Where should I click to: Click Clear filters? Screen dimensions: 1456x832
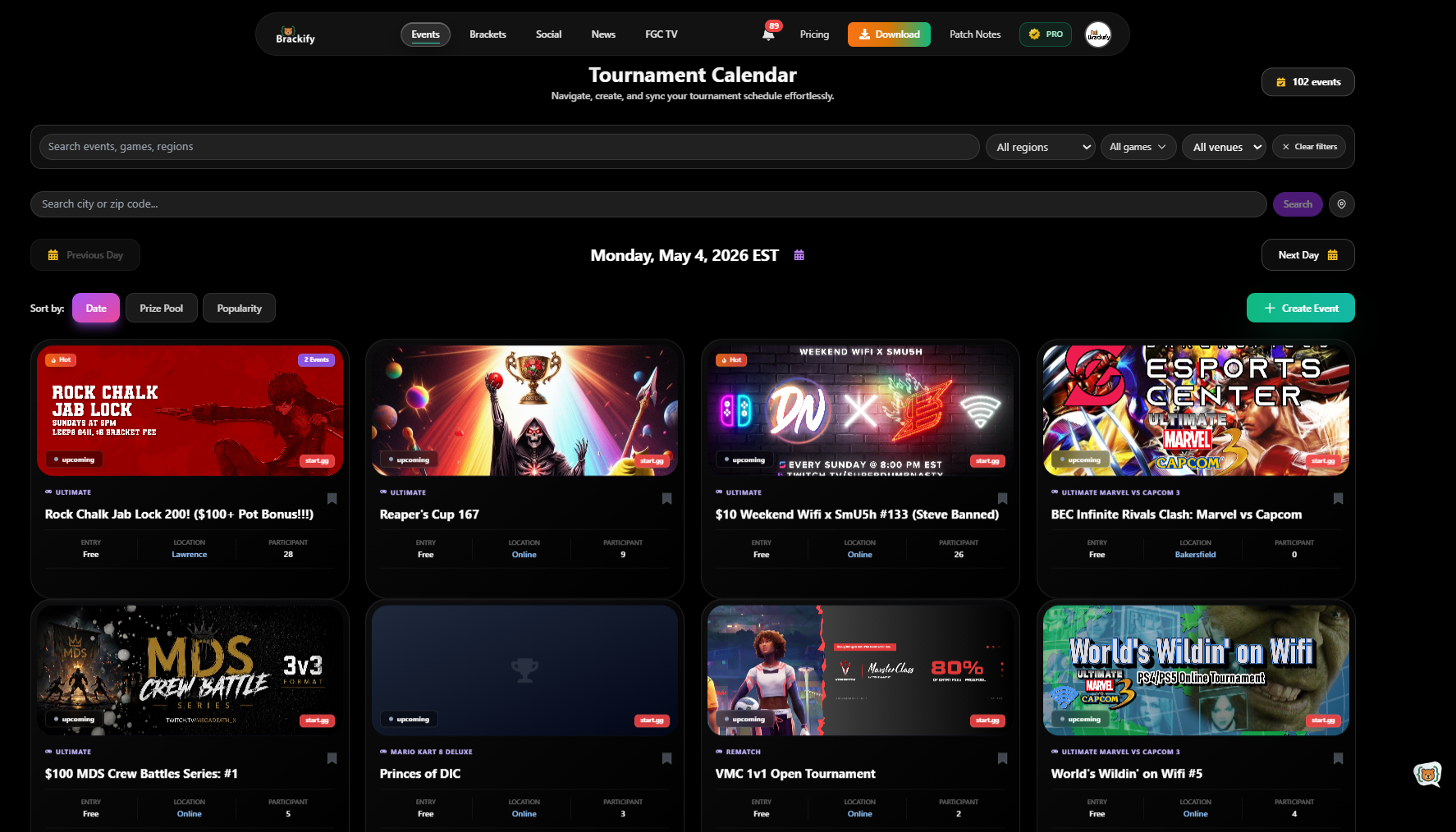pos(1309,147)
